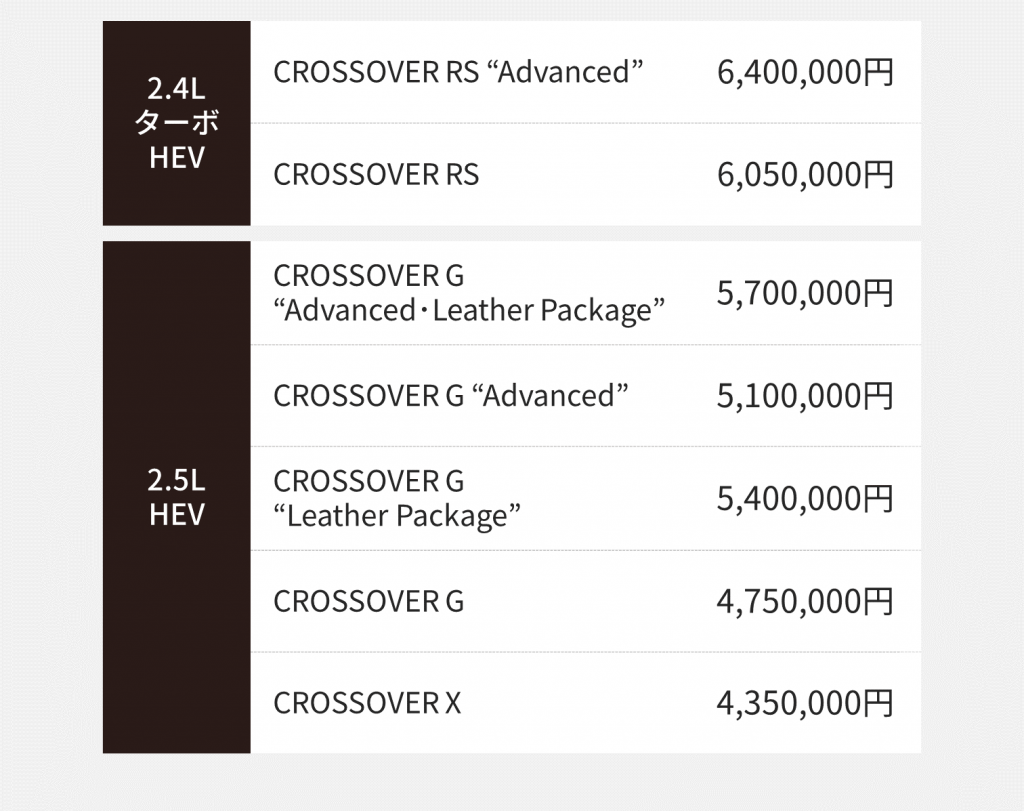This screenshot has height=811, width=1024.
Task: Click the 6,050,000円 price
Action: [805, 174]
